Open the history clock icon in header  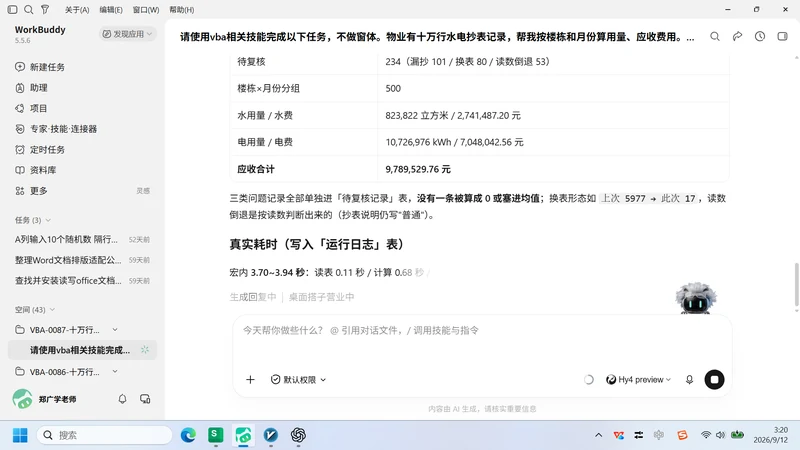click(760, 36)
